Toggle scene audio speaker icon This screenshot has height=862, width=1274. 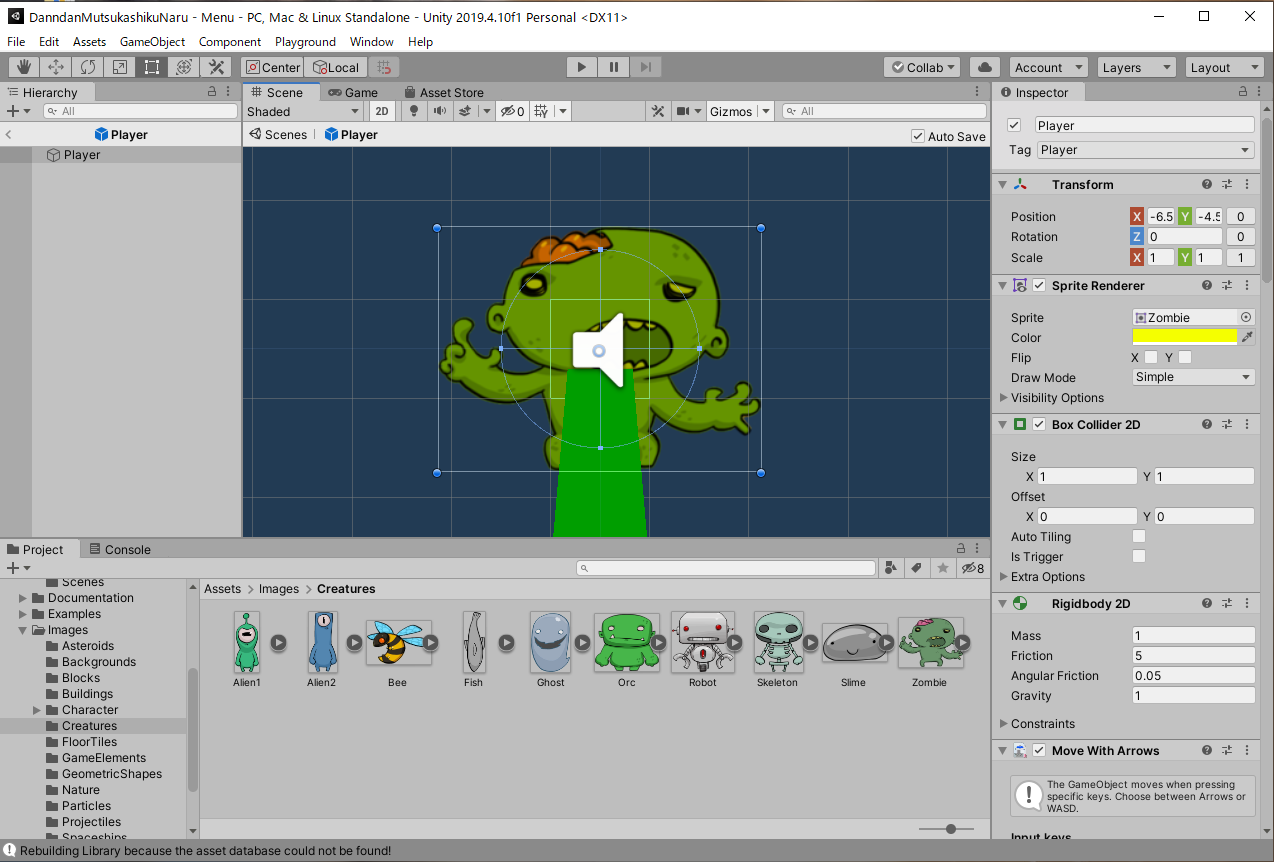[x=439, y=111]
